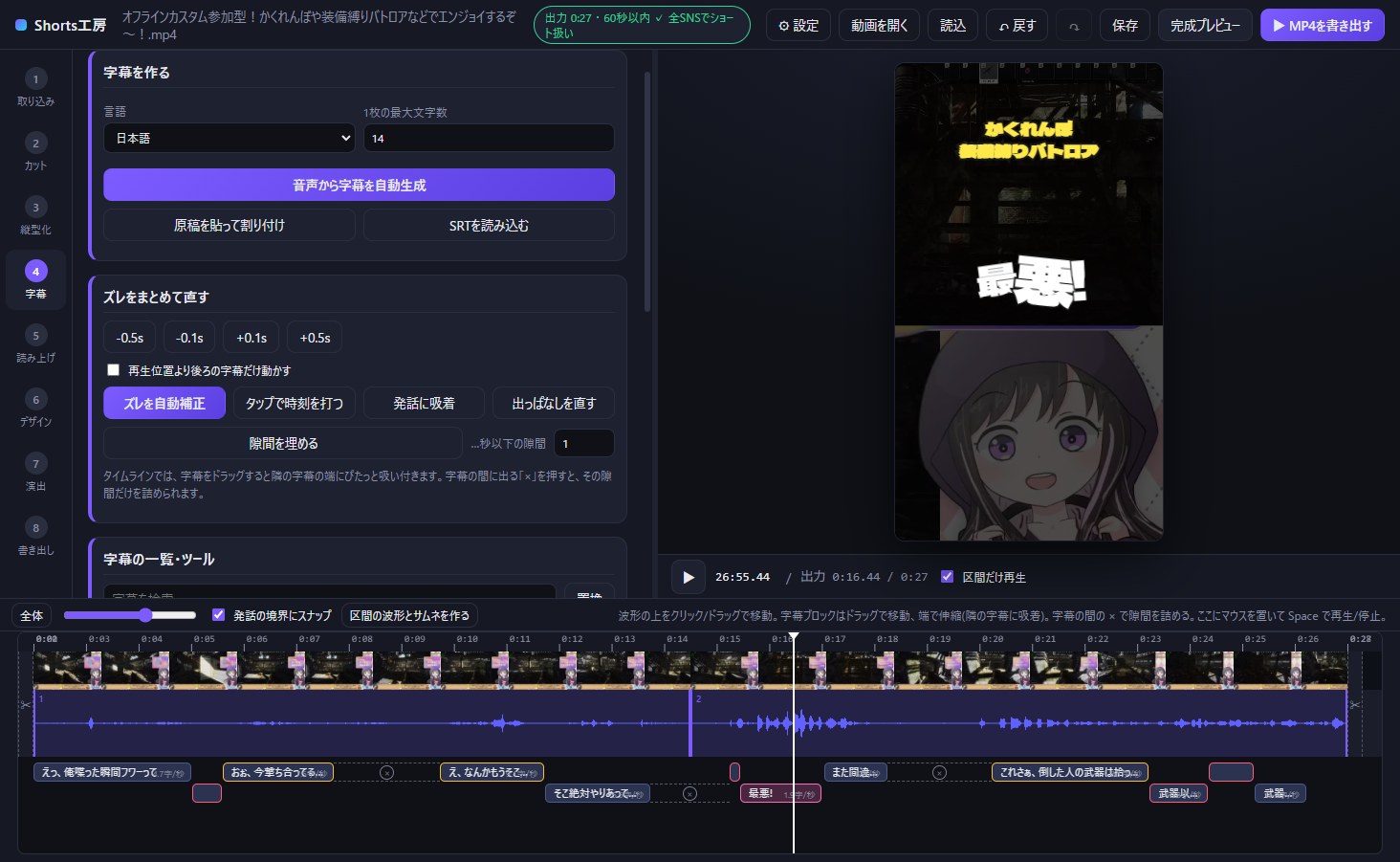This screenshot has width=1400, height=862.
Task: Select subtitle block え、なんかもうそこ
Action: [492, 772]
